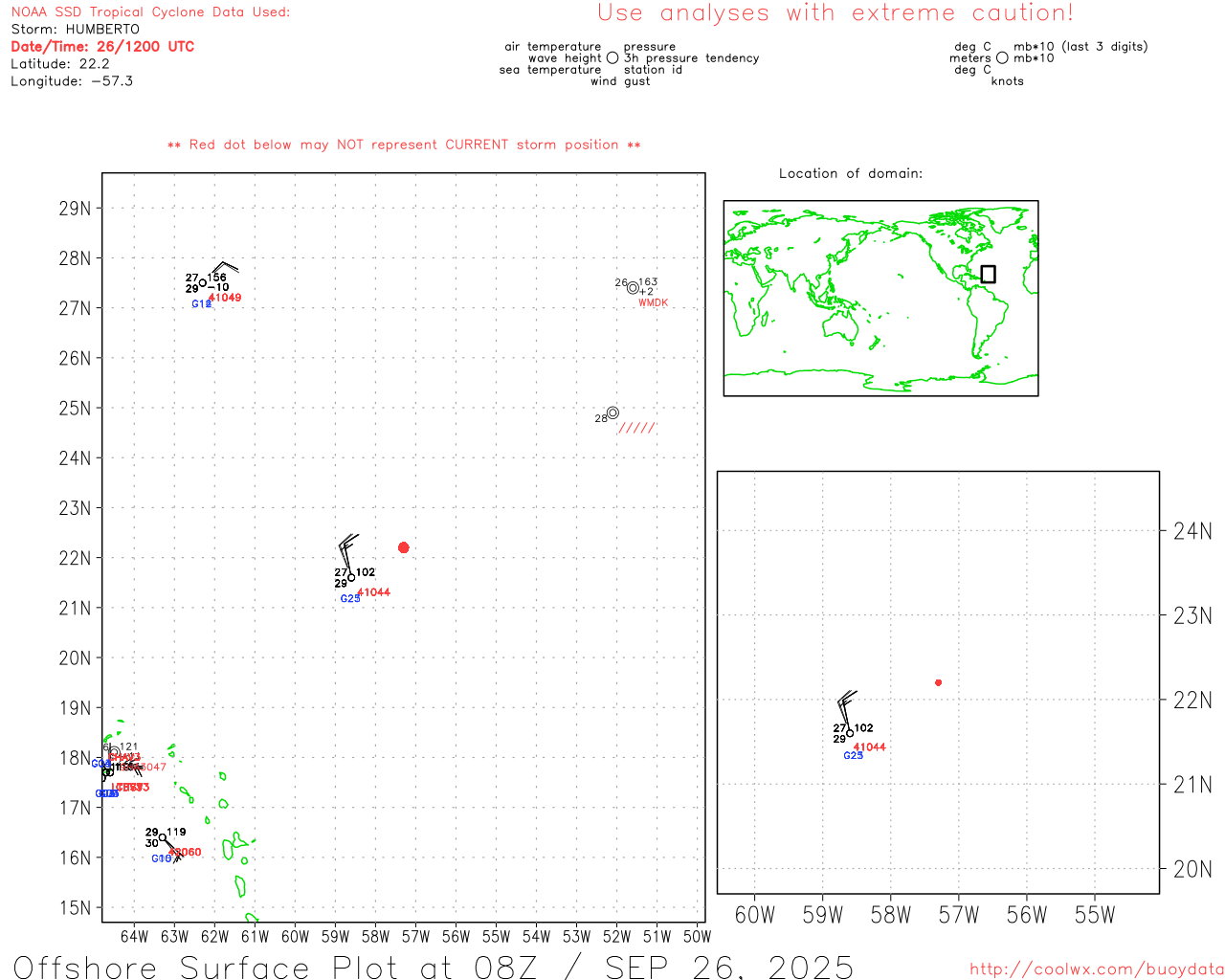Click the double-circle ship marker near 25N
The height and width of the screenshot is (980, 1225).
tap(612, 412)
